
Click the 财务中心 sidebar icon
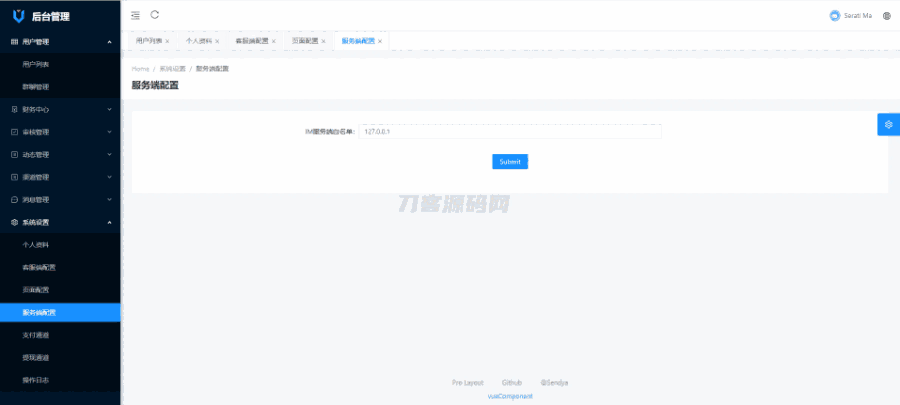point(14,109)
